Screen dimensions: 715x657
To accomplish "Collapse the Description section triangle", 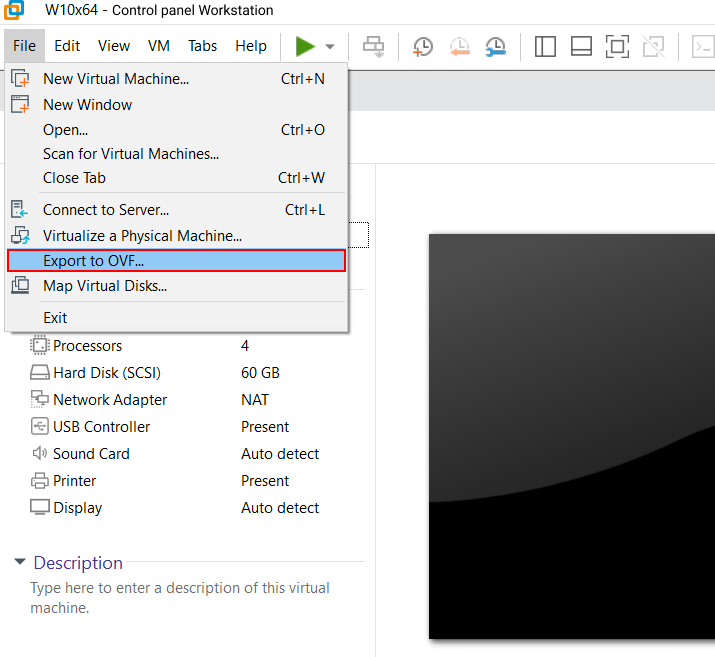I will click(19, 563).
